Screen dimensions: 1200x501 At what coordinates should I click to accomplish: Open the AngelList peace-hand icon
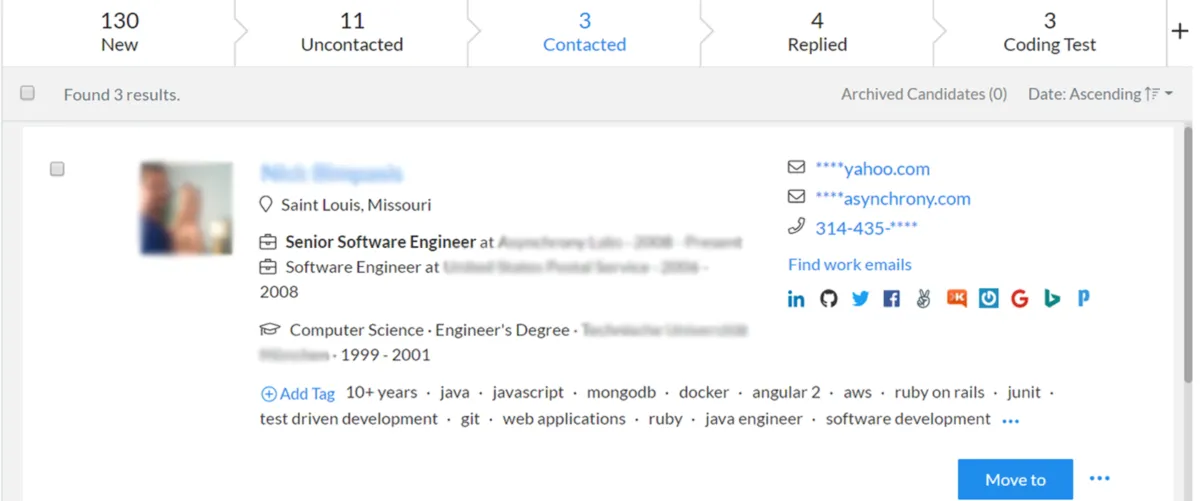pos(924,299)
